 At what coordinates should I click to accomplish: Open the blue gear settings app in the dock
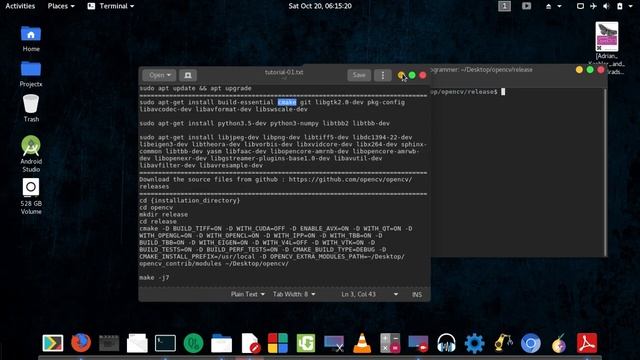pyautogui.click(x=474, y=343)
